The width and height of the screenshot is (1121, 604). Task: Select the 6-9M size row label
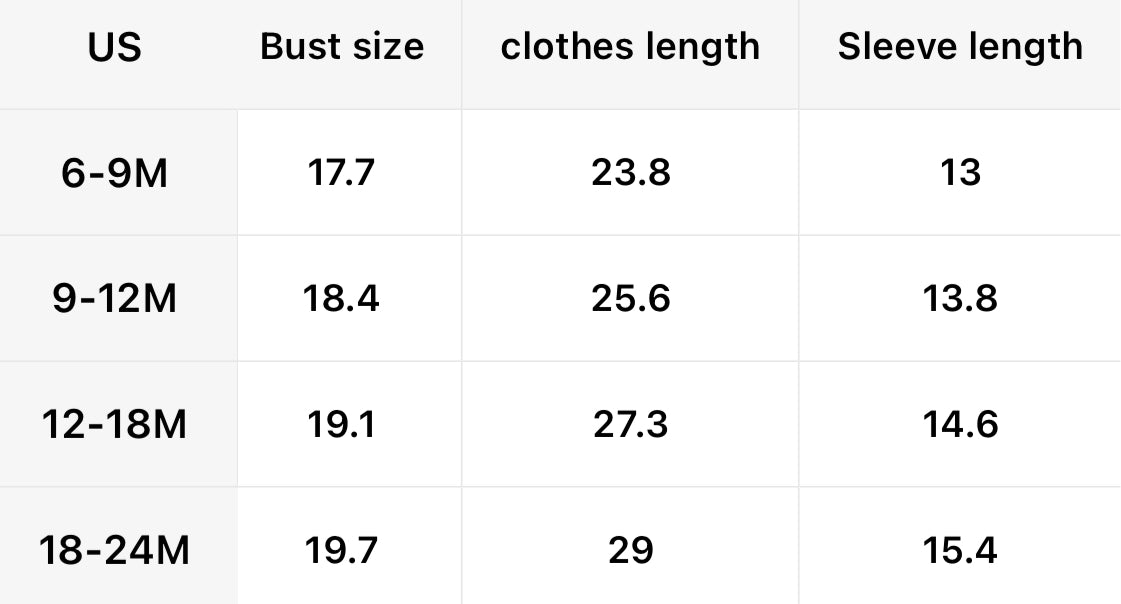click(x=115, y=173)
